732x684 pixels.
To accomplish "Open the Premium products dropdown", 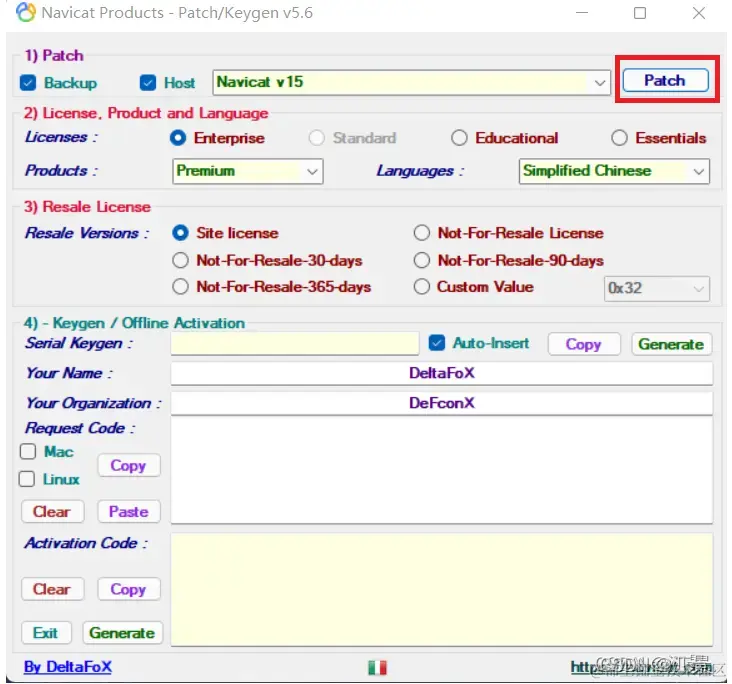I will pos(247,171).
